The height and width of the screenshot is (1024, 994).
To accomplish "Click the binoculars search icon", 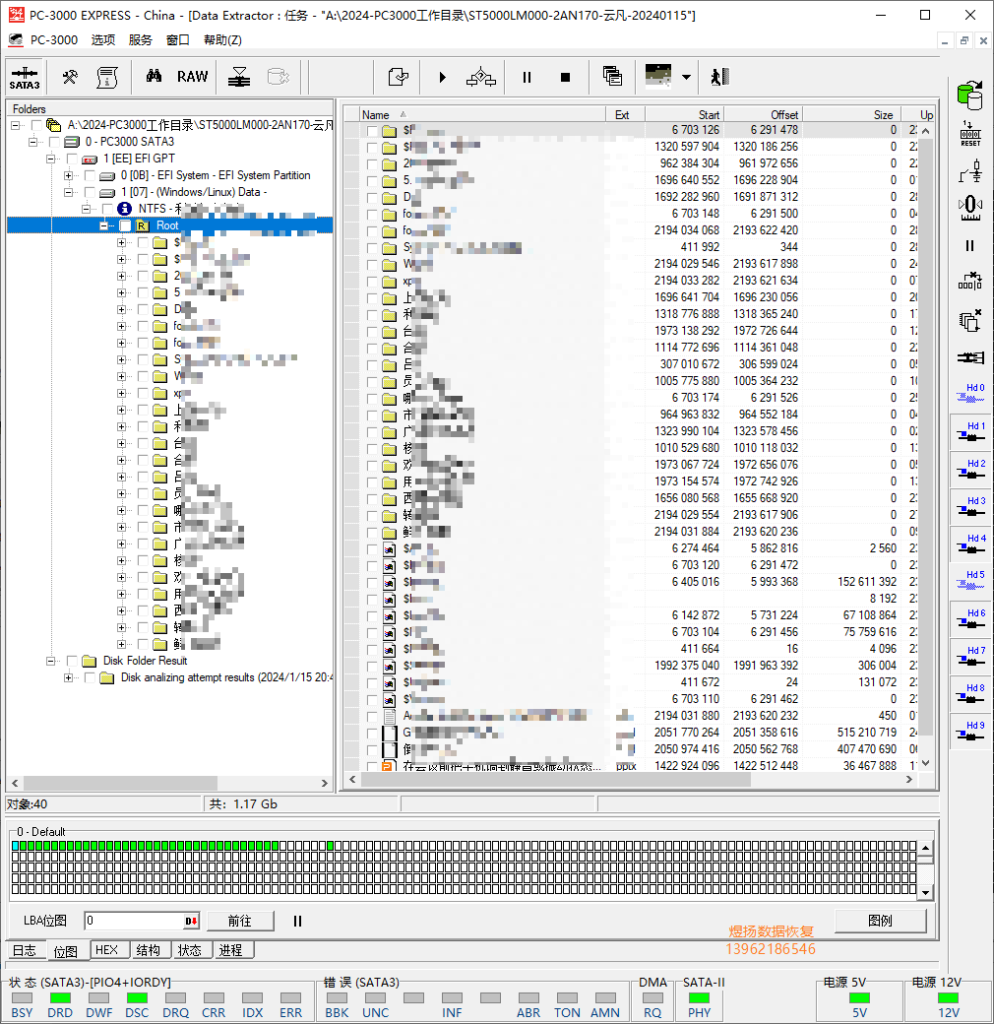I will tap(153, 76).
